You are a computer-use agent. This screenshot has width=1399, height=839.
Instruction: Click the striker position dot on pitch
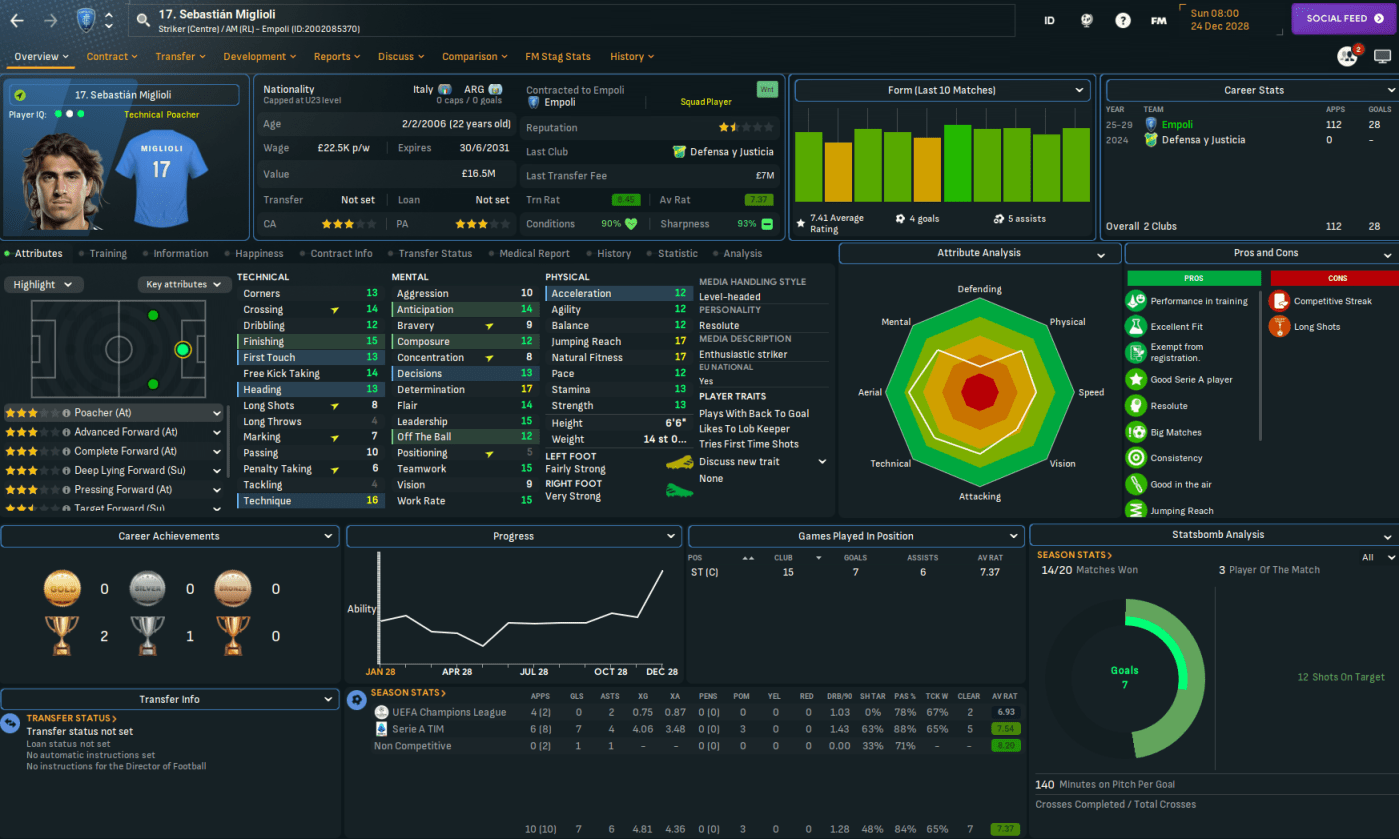pyautogui.click(x=182, y=350)
